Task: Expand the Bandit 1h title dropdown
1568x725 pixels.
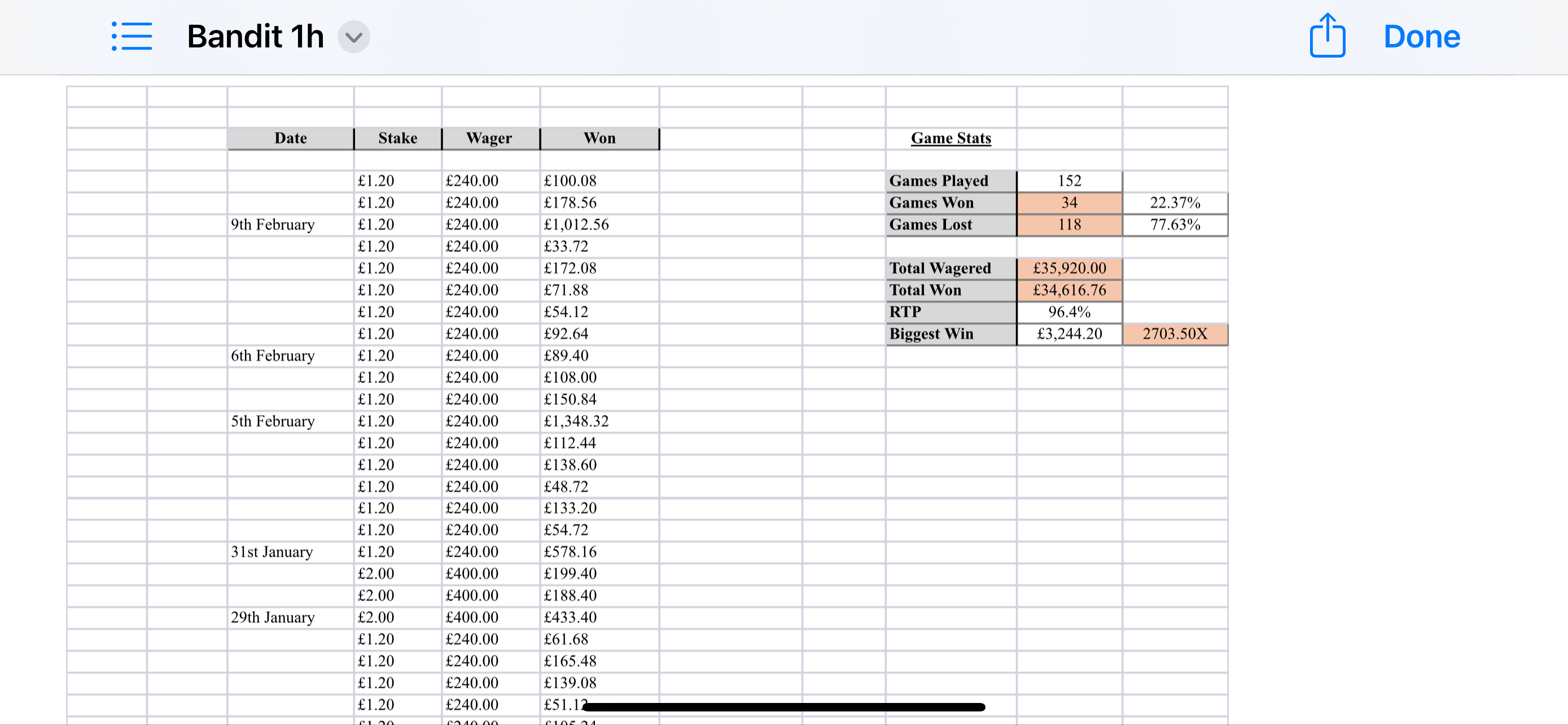Action: (354, 37)
